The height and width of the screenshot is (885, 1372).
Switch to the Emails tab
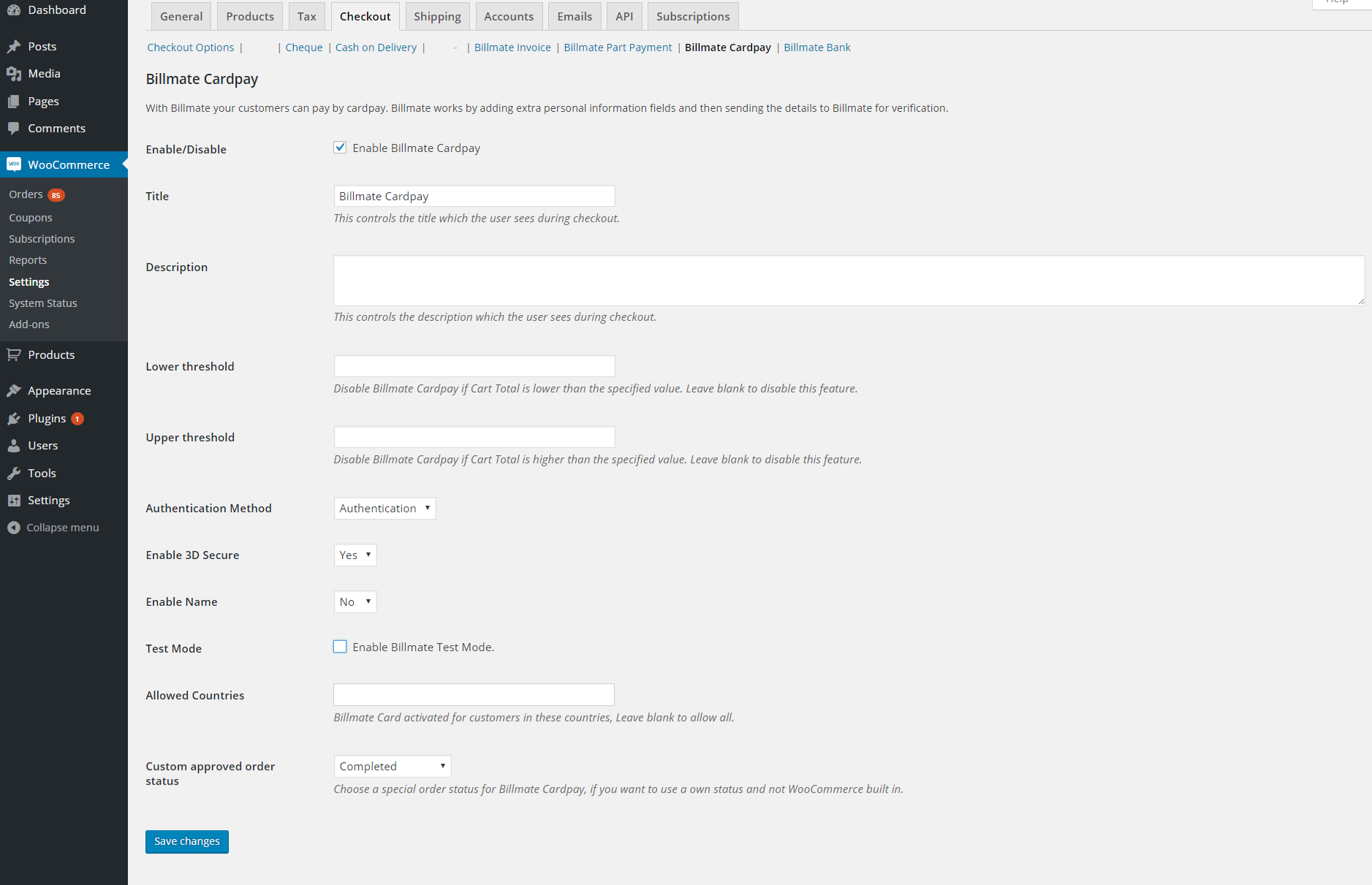pyautogui.click(x=575, y=17)
